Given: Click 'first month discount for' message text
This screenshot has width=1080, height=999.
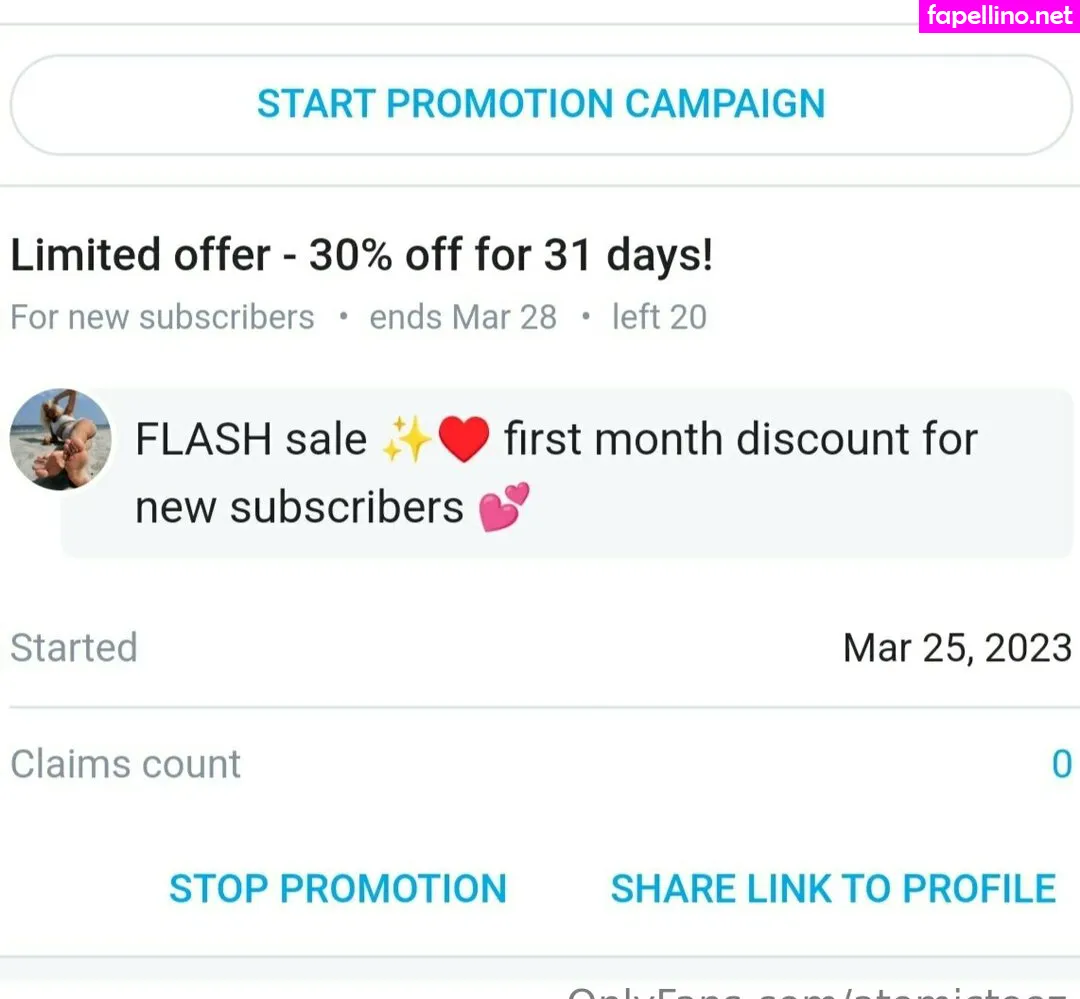Looking at the screenshot, I should click(740, 440).
